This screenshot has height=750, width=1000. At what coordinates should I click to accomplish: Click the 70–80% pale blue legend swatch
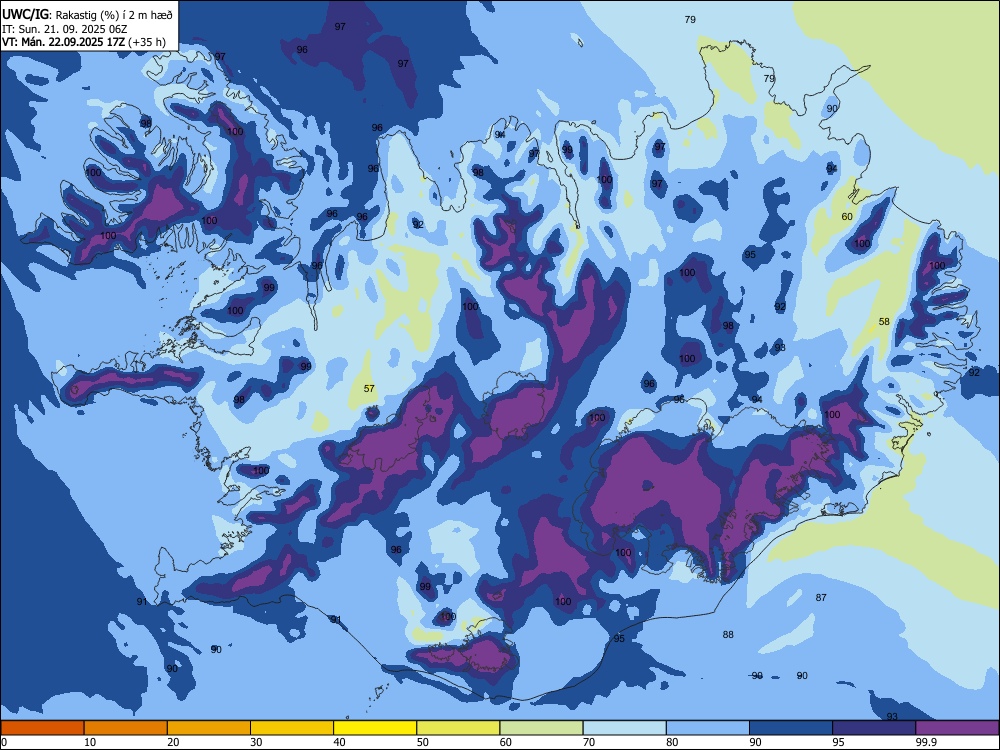624,728
